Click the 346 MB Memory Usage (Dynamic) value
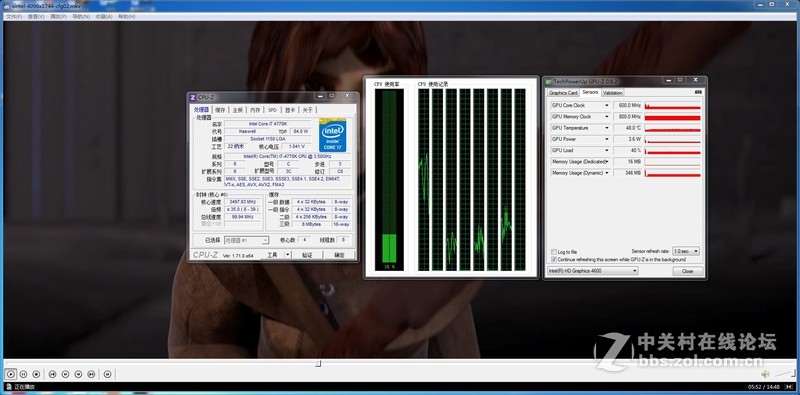 628,173
